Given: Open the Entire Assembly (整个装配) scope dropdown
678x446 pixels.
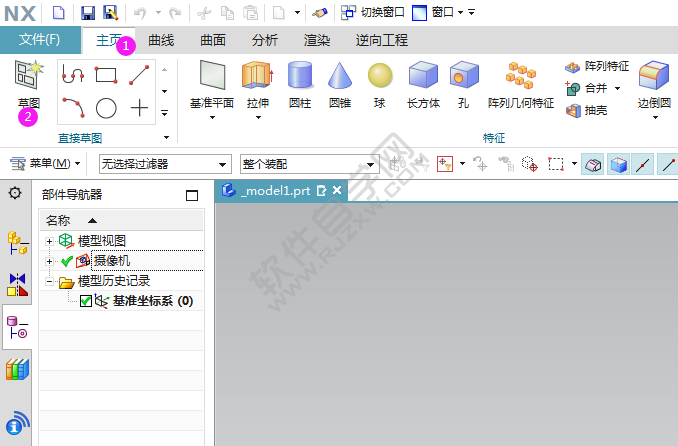Looking at the screenshot, I should 310,164.
